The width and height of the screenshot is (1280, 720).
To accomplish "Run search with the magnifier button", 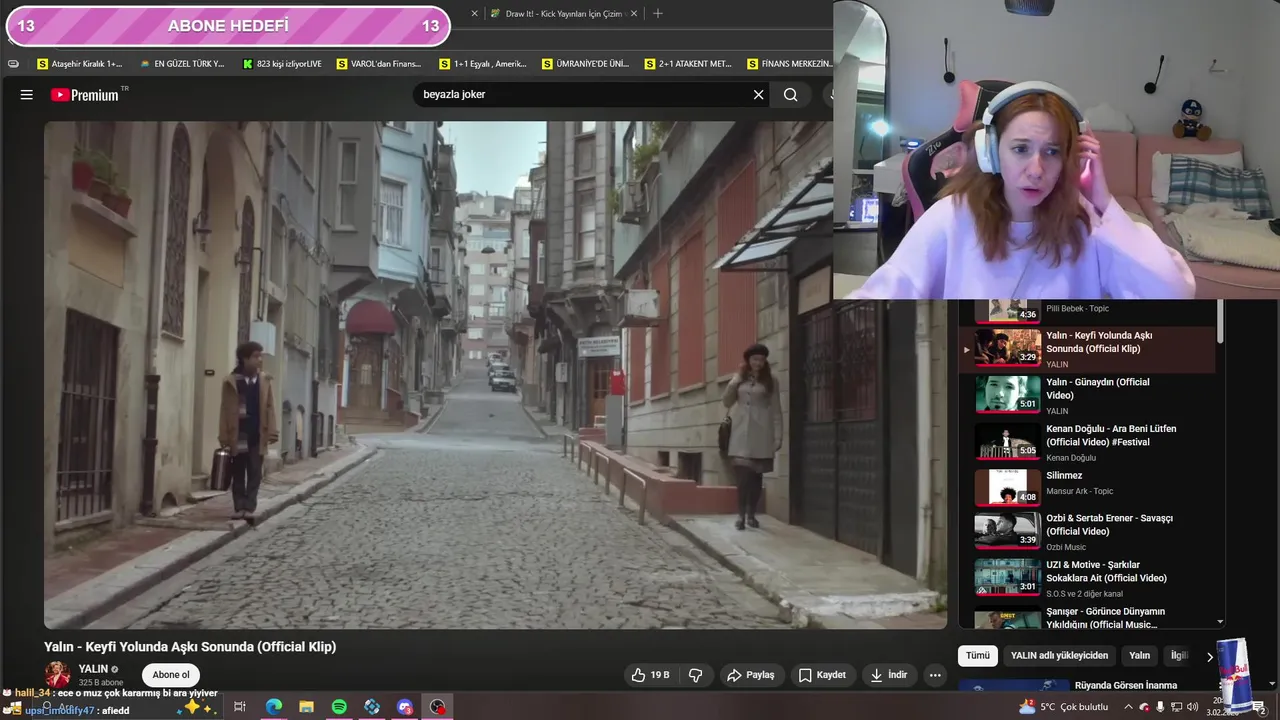I will click(x=790, y=95).
